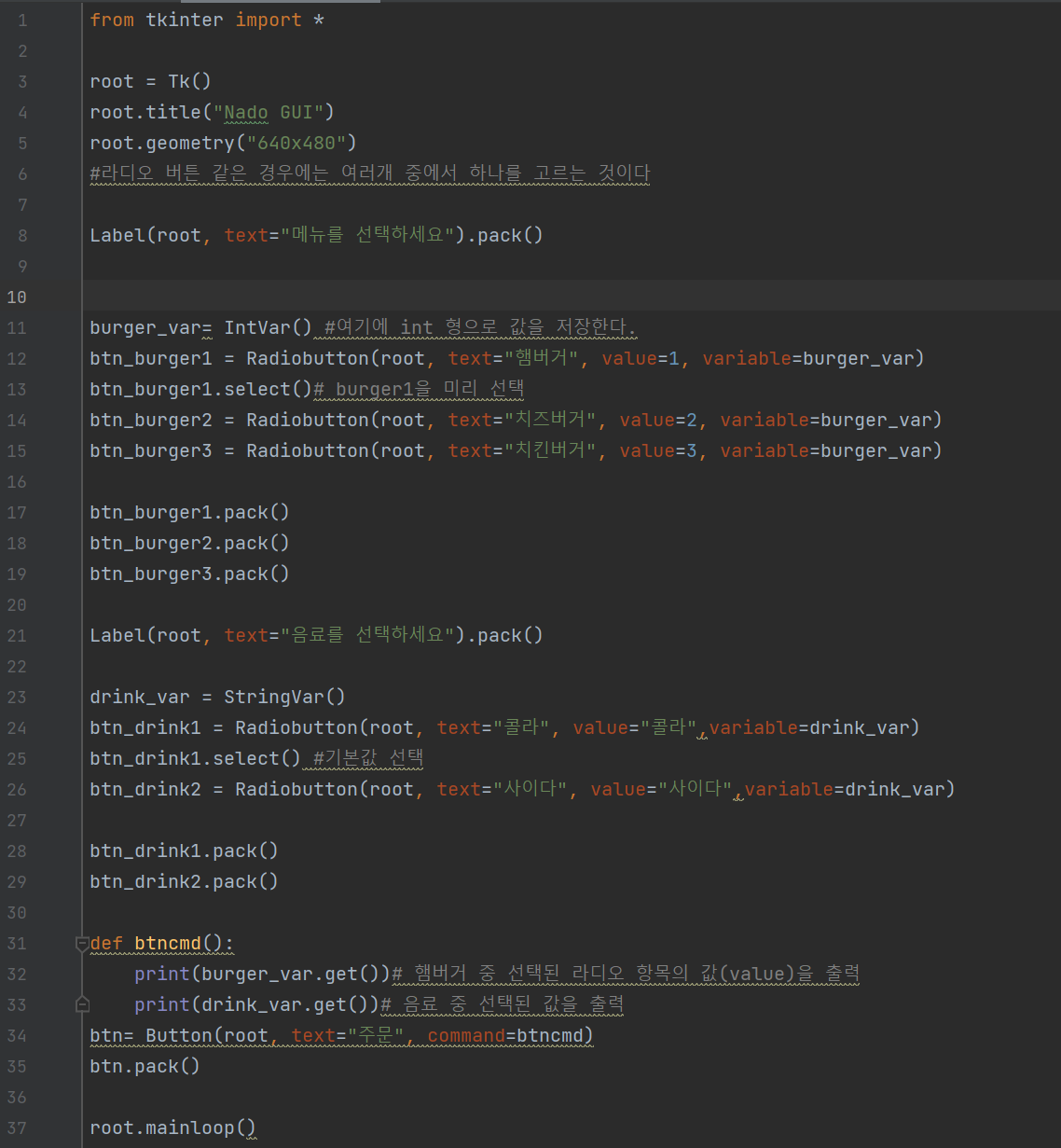This screenshot has height=1148, width=1061.
Task: Click on 'root = Tk()' statement
Action: tap(150, 81)
